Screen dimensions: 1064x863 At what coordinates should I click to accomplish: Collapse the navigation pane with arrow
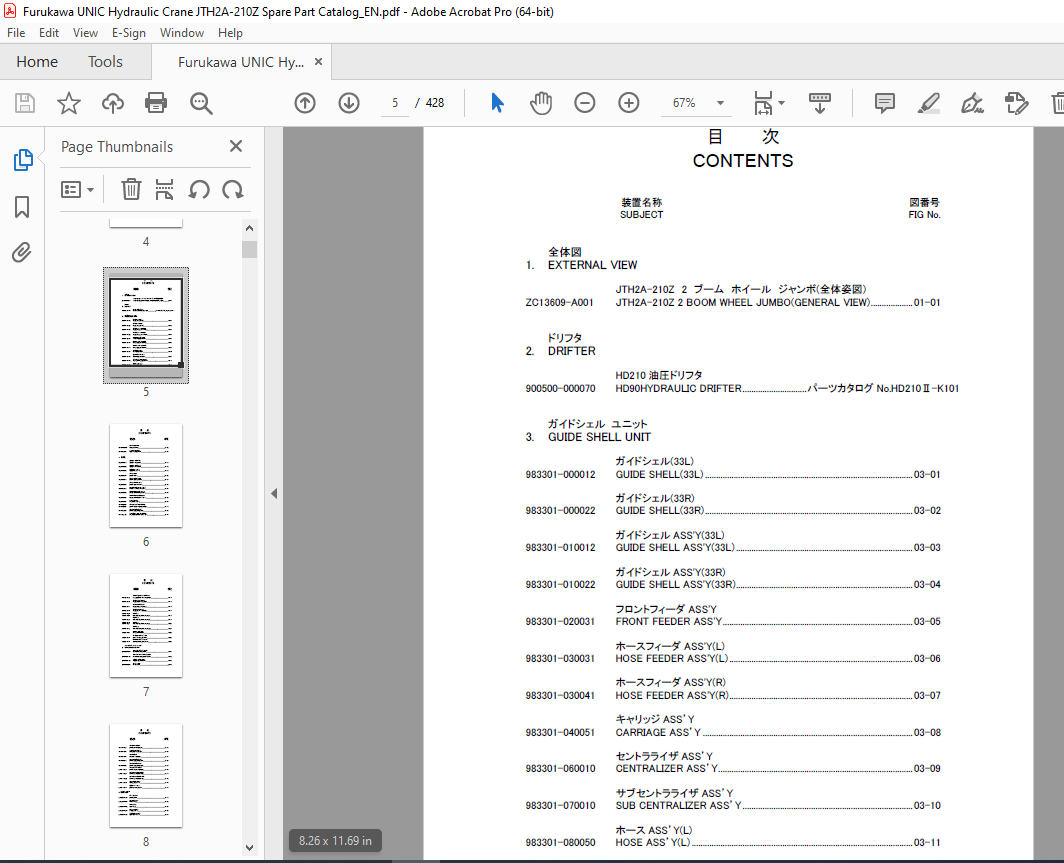click(274, 493)
